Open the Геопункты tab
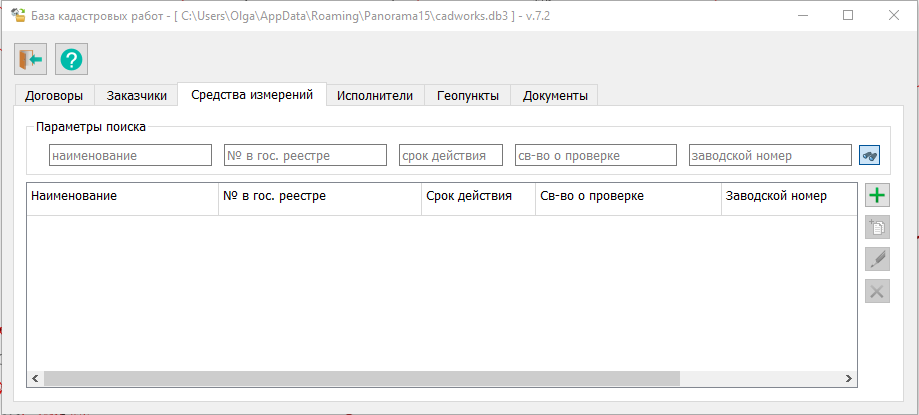 (x=468, y=96)
